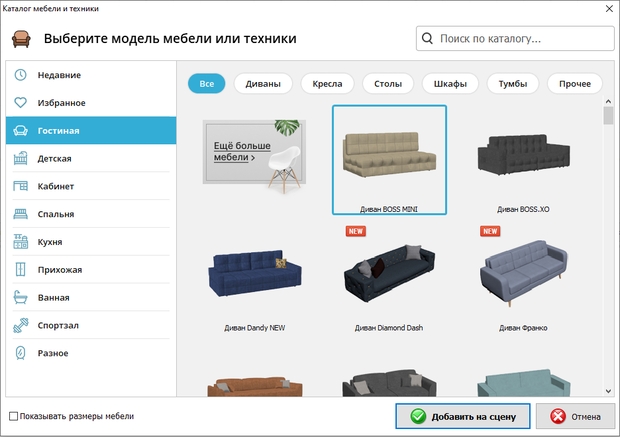Click the mirror icon next to Разное
The image size is (620, 437).
click(21, 353)
